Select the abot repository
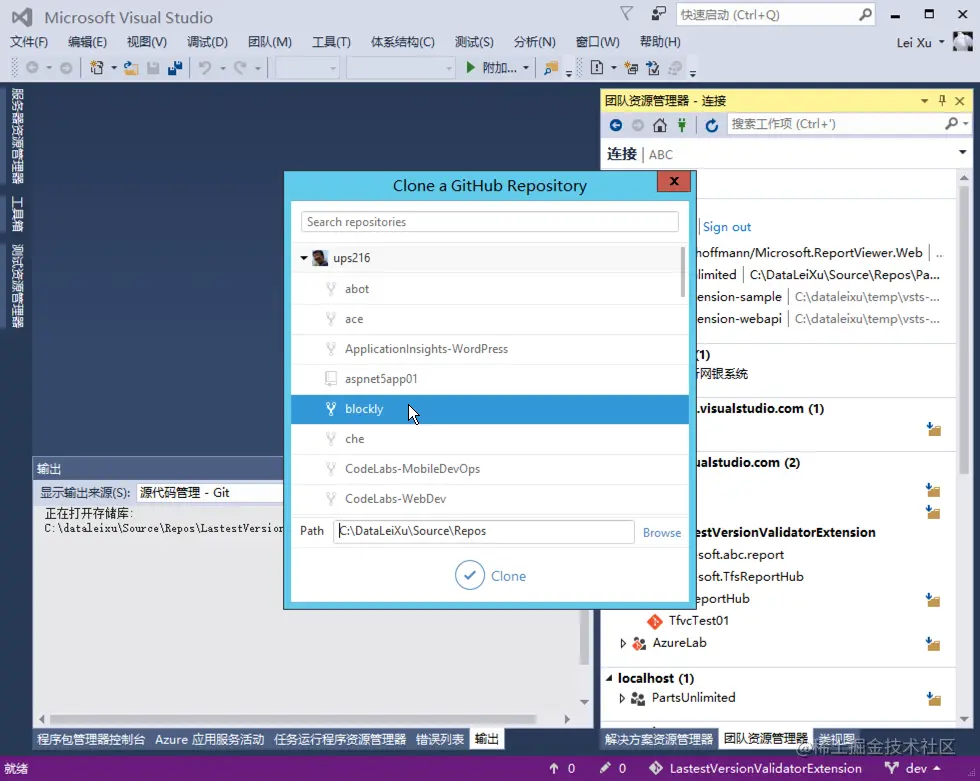Screen dimensions: 980x781 [x=489, y=289]
